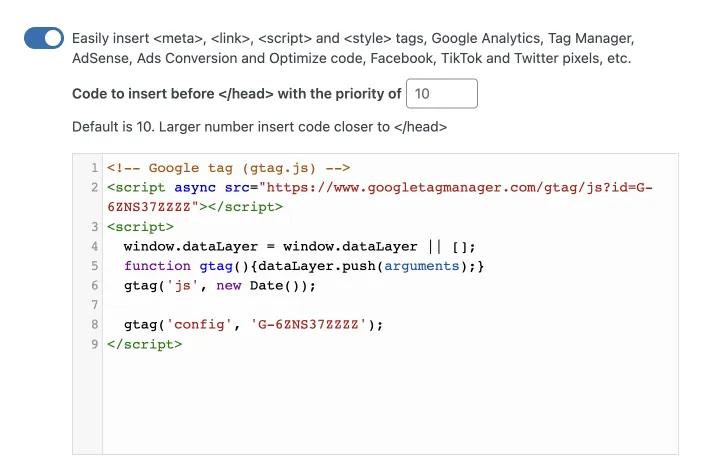Click line number 2 in the gutter
The width and height of the screenshot is (707, 464).
[x=94, y=187]
